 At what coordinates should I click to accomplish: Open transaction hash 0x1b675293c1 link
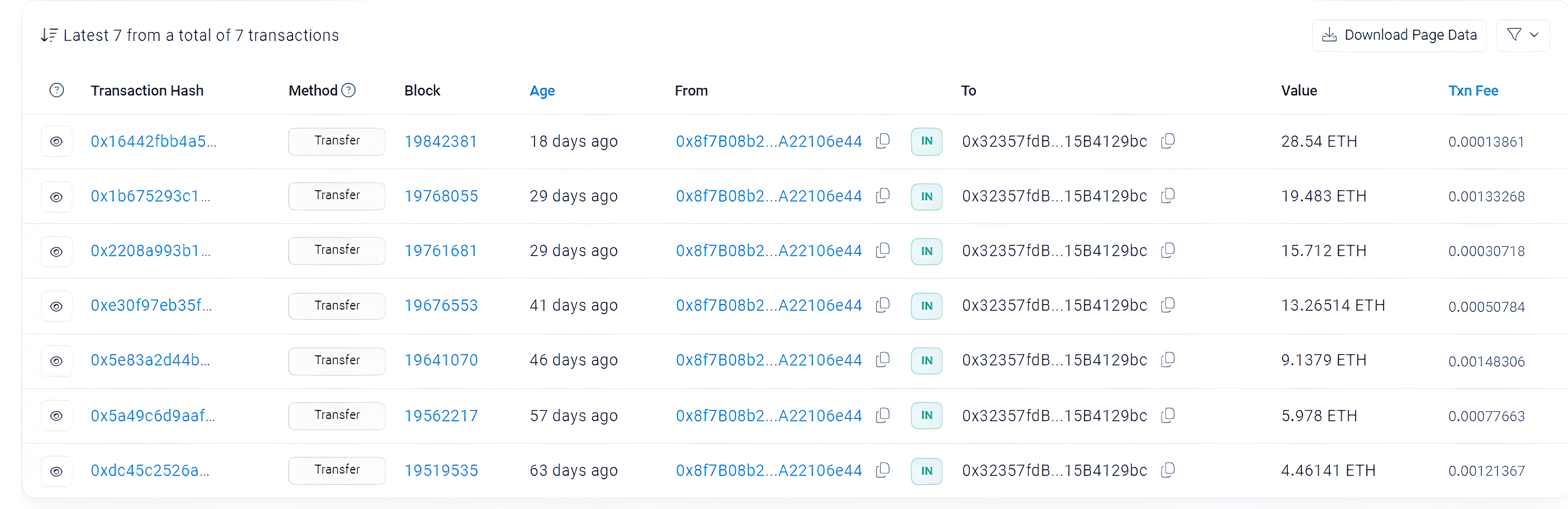click(150, 196)
